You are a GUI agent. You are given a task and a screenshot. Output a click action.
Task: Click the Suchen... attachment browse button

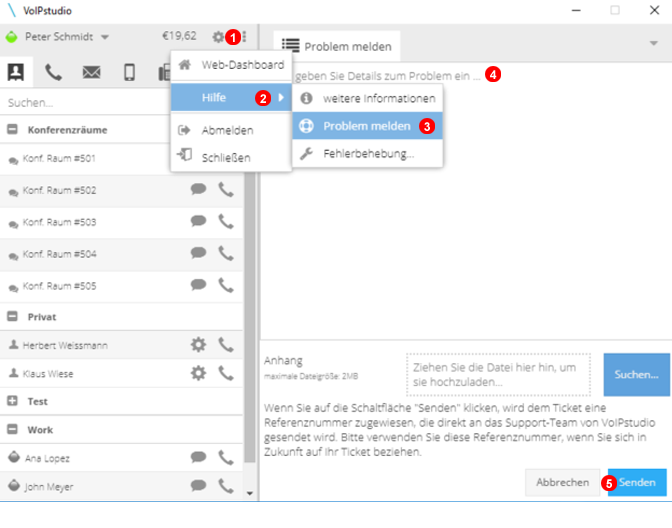636,375
